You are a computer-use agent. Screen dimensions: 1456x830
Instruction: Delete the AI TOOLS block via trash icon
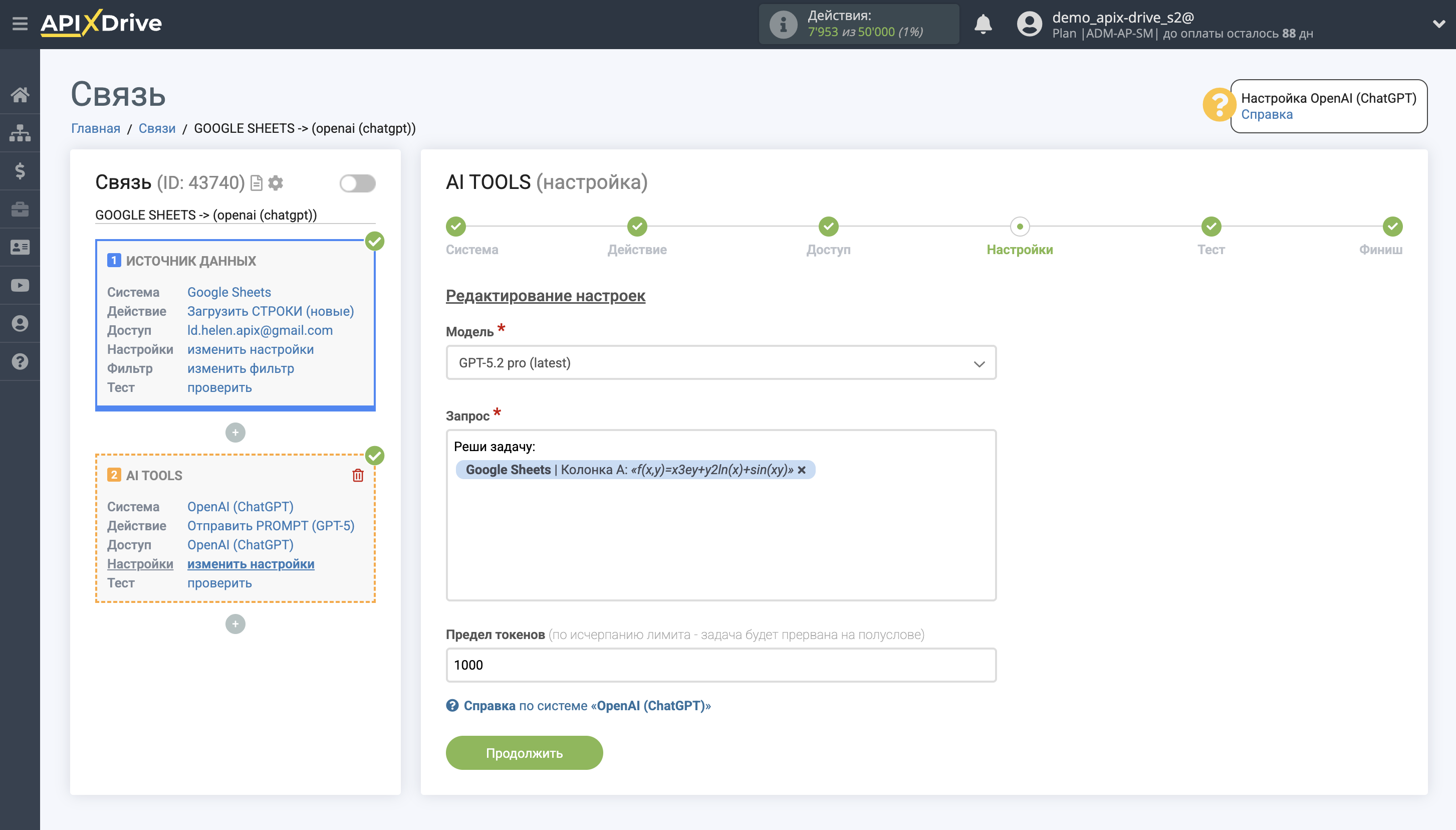358,475
